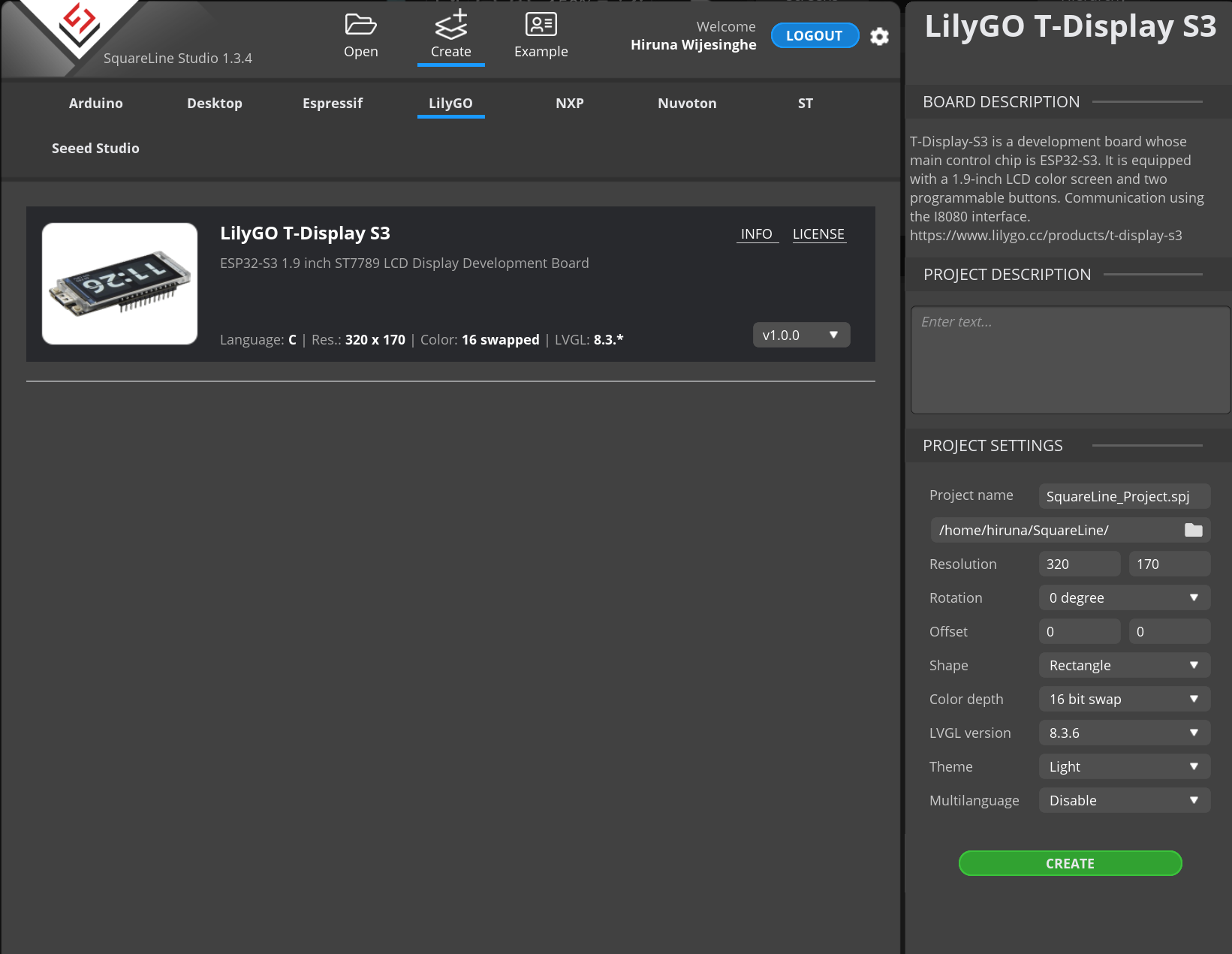Screen dimensions: 1232x954
Task: Open the Example projects tab
Action: pyautogui.click(x=541, y=36)
